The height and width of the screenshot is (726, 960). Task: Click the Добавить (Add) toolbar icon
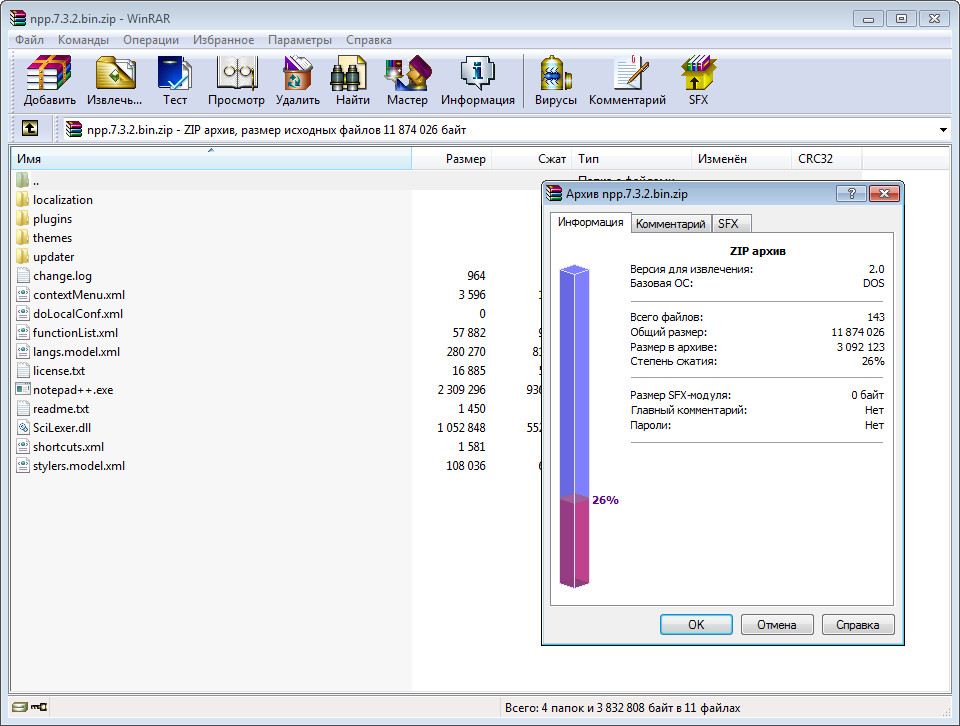(49, 81)
